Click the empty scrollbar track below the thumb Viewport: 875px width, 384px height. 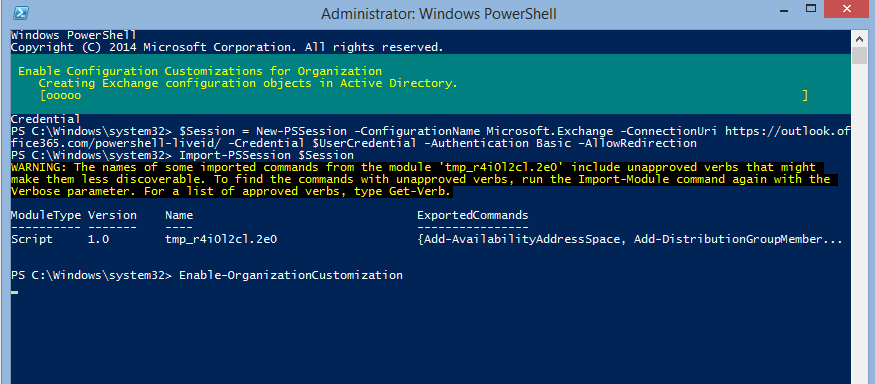(x=859, y=223)
